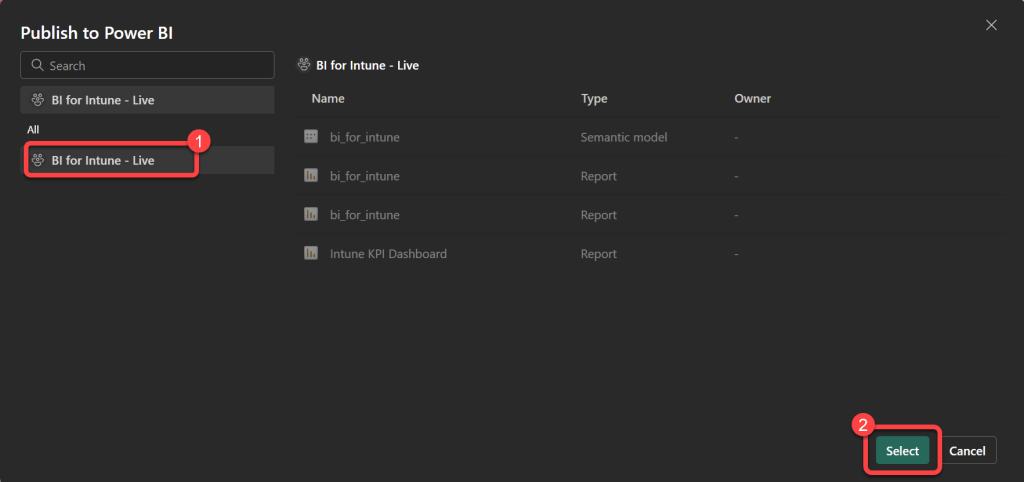The width and height of the screenshot is (1024, 482).
Task: Click the first bi_for_intune report icon
Action: (311, 176)
